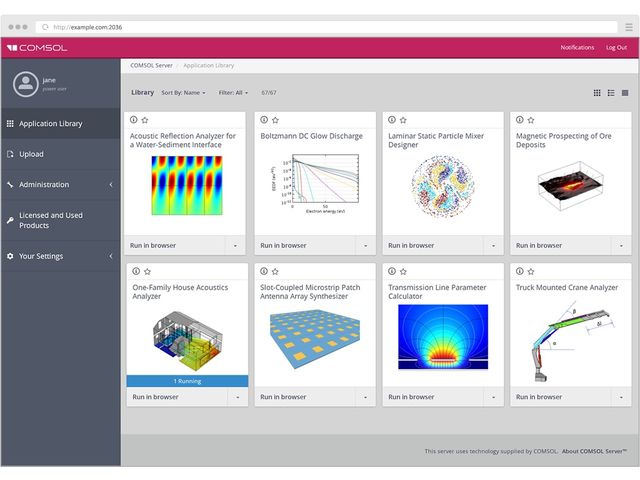The image size is (640, 480).
Task: Run Transmission Line Parameter Calculator in browser
Action: 411,397
